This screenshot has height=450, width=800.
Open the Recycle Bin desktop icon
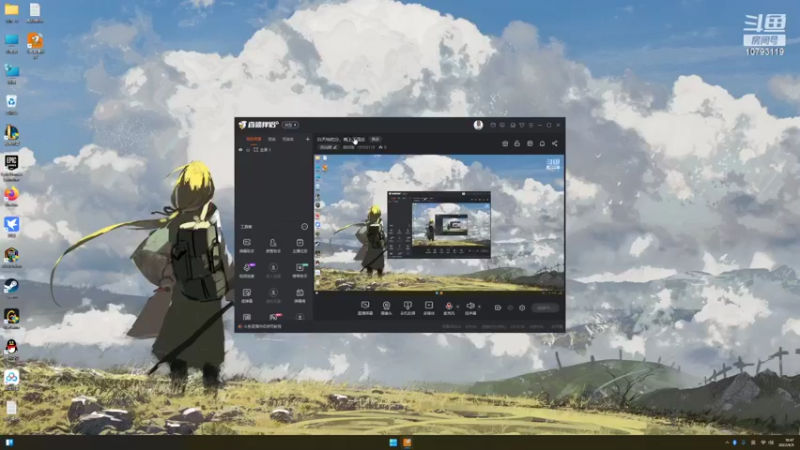pos(11,104)
